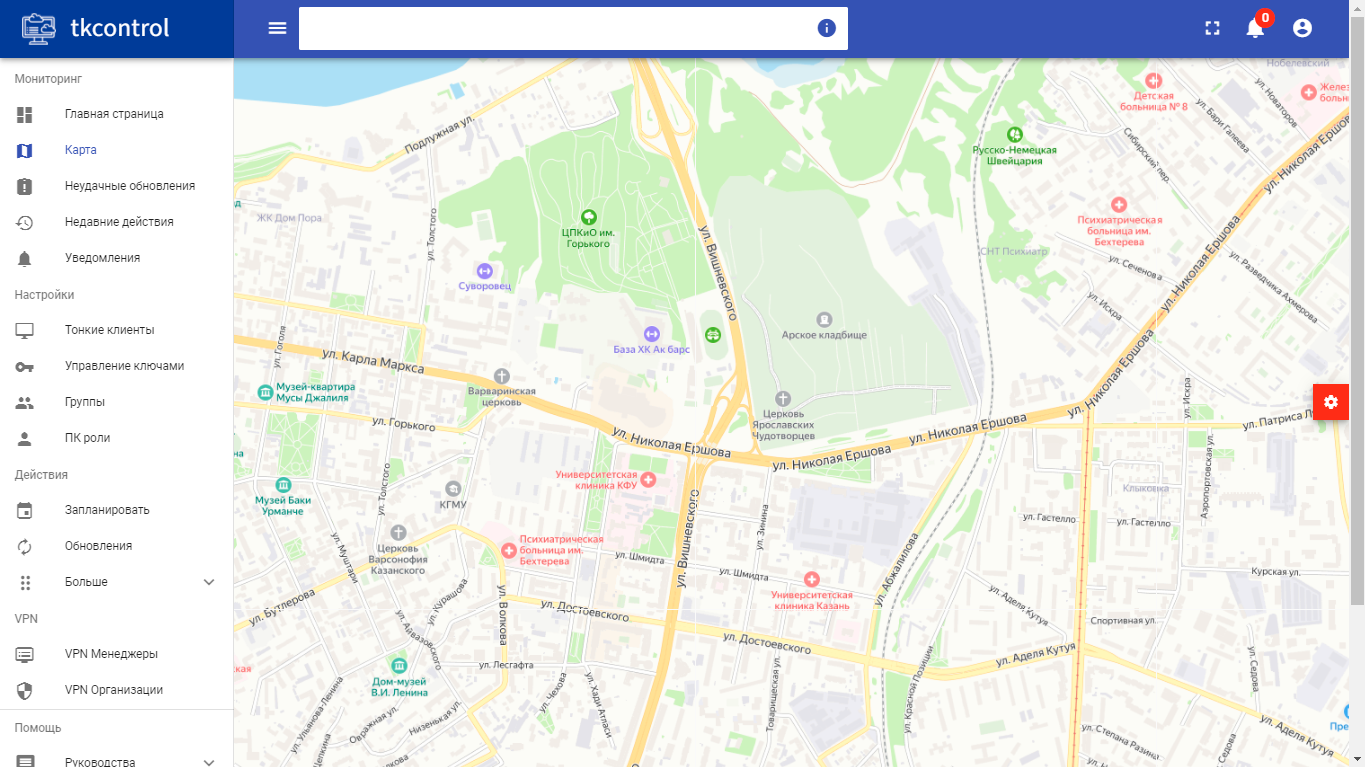Click the icon beside Руководства
Image resolution: width=1365 pixels, height=767 pixels.
pos(25,761)
